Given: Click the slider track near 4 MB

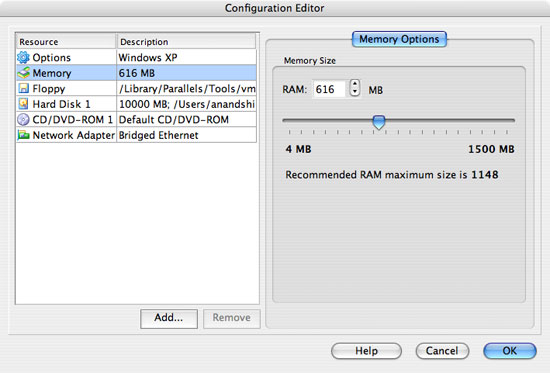Looking at the screenshot, I should 289,120.
